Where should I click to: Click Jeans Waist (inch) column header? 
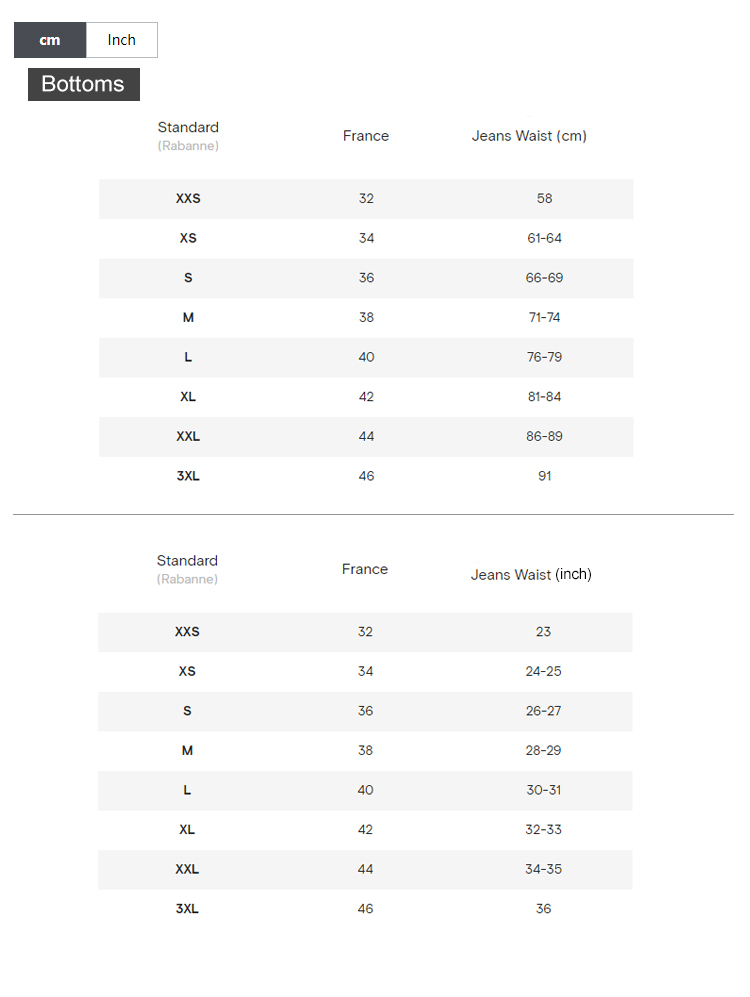click(x=531, y=575)
